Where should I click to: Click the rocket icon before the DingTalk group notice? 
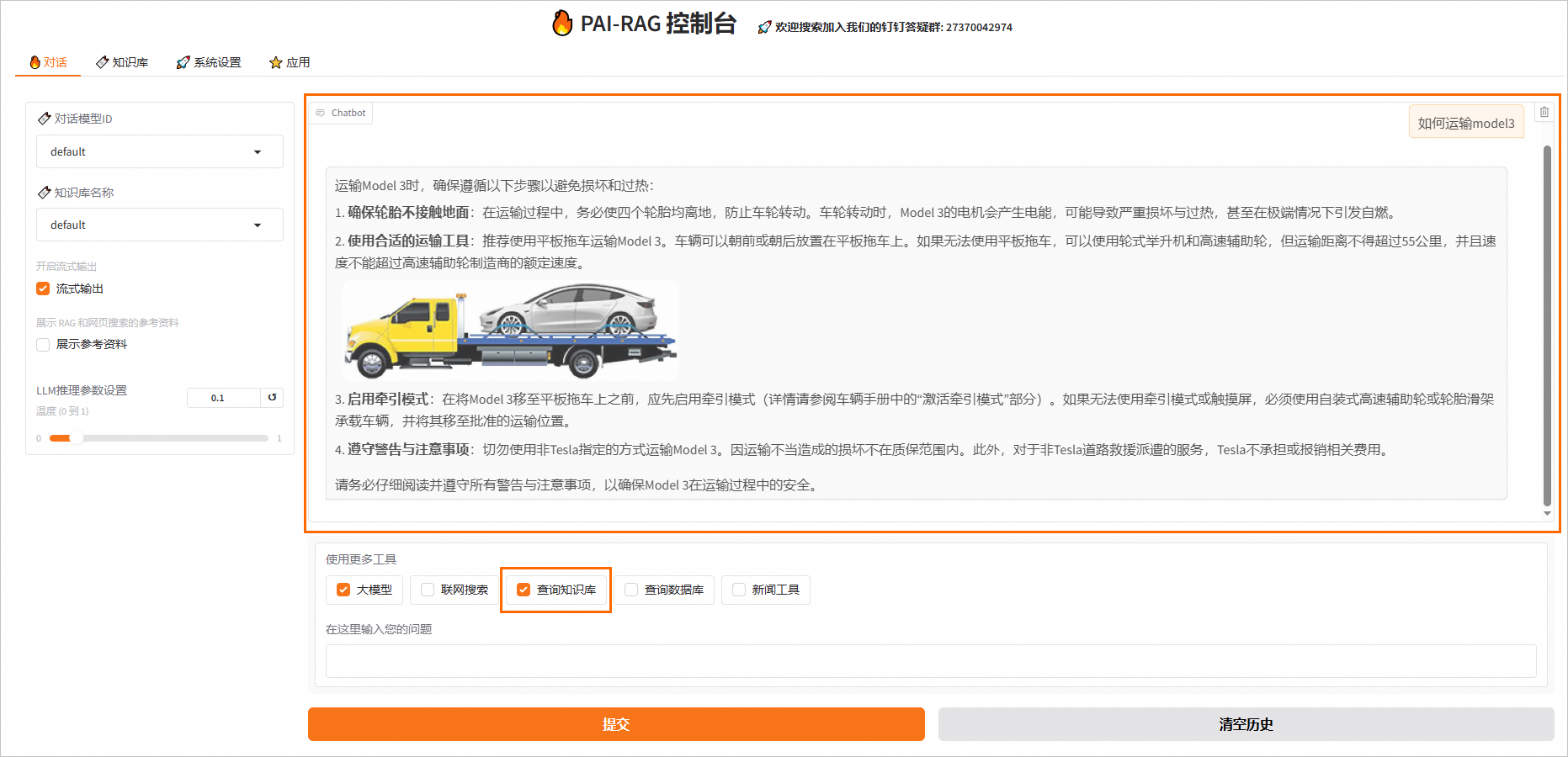coord(764,27)
